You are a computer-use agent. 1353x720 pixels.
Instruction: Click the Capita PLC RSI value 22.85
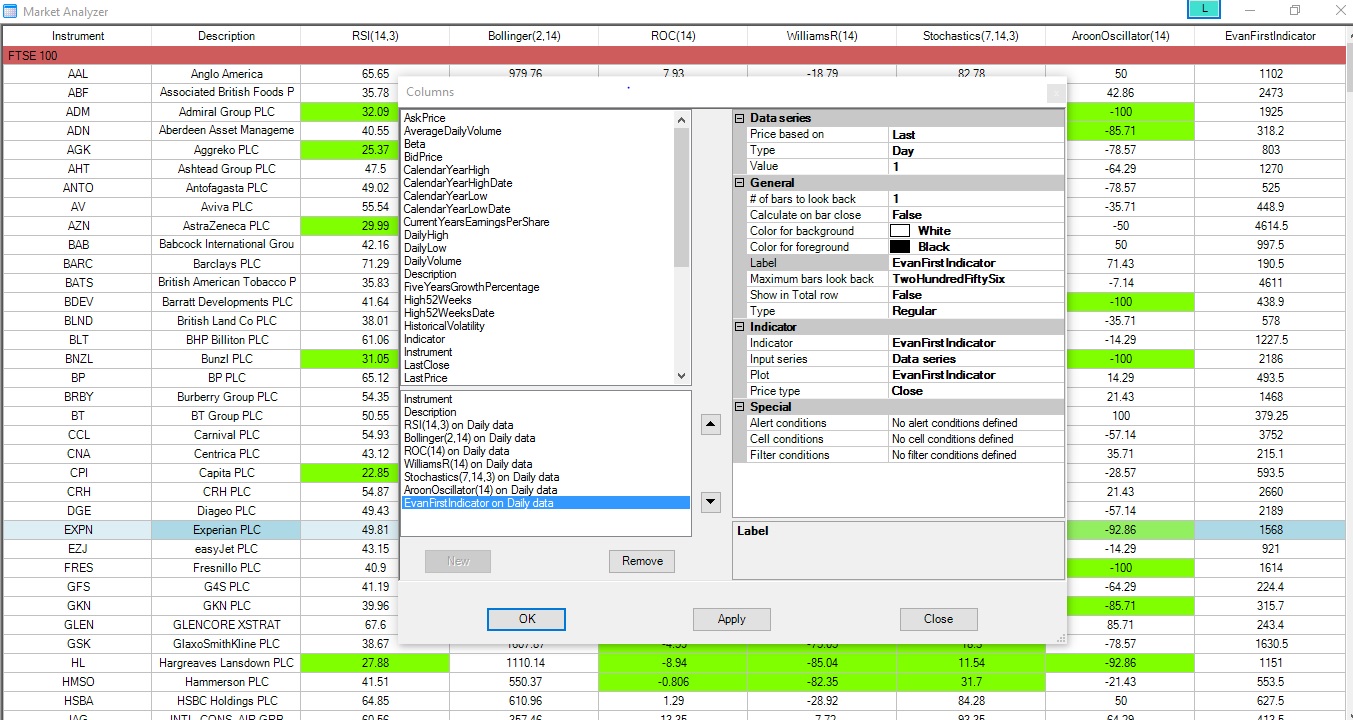[376, 473]
